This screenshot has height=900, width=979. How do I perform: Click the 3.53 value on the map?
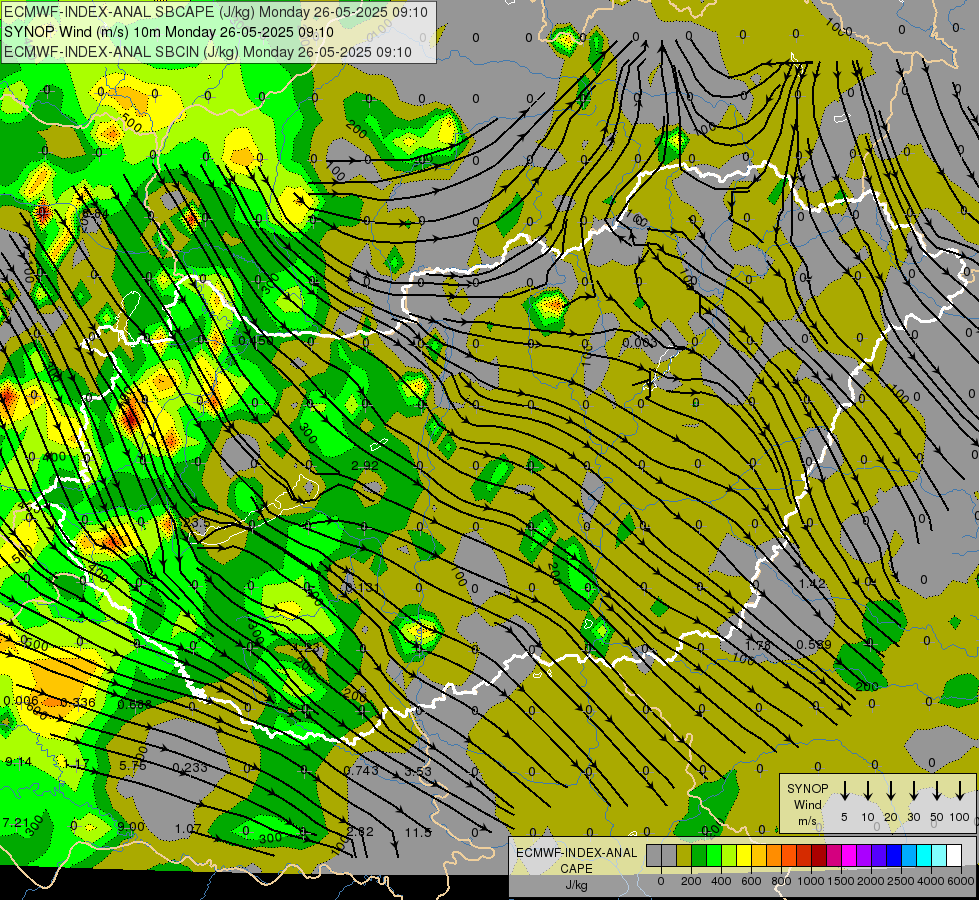tap(418, 771)
